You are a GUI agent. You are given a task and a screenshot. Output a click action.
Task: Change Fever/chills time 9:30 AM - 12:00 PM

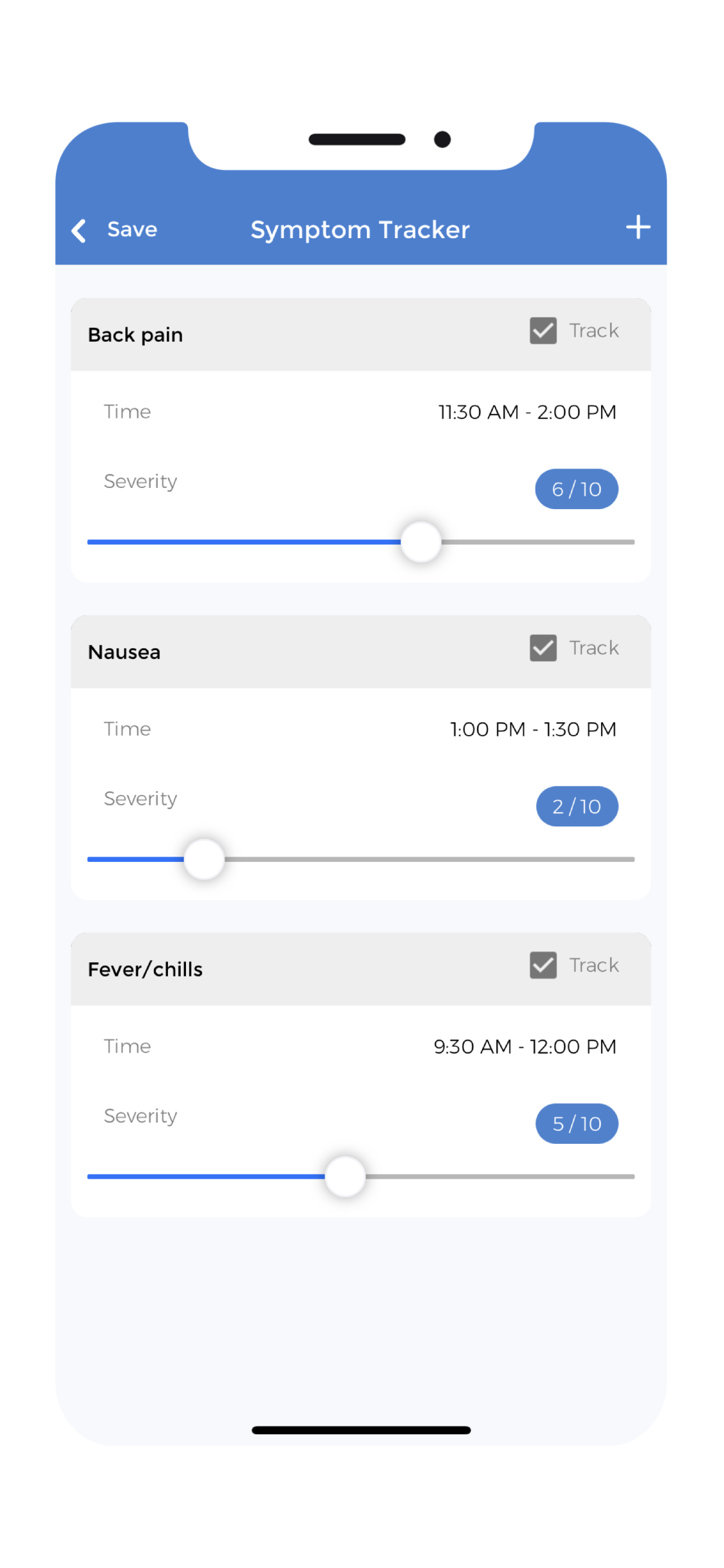coord(524,1047)
